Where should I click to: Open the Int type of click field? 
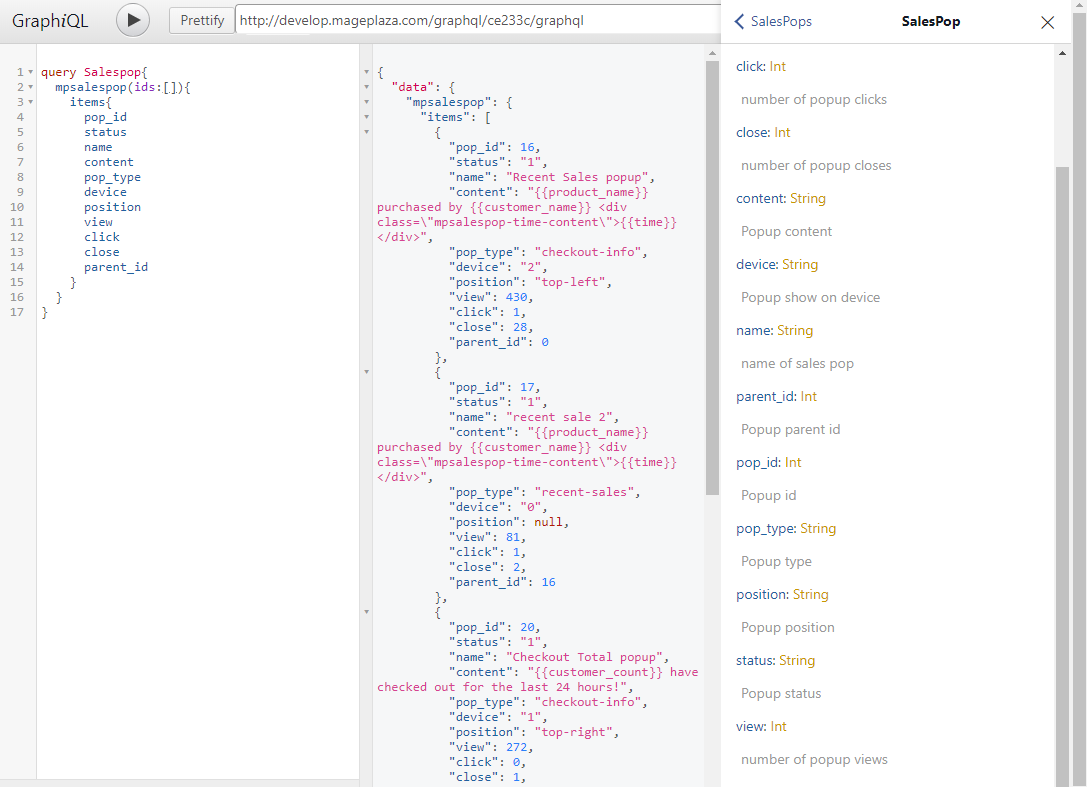coord(778,66)
